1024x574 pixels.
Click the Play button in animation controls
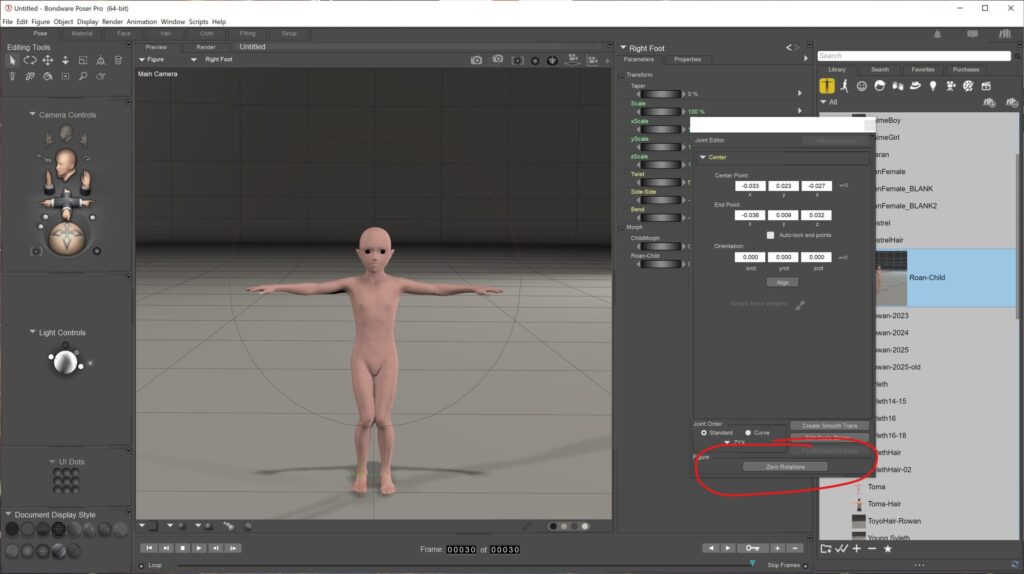pyautogui.click(x=199, y=549)
